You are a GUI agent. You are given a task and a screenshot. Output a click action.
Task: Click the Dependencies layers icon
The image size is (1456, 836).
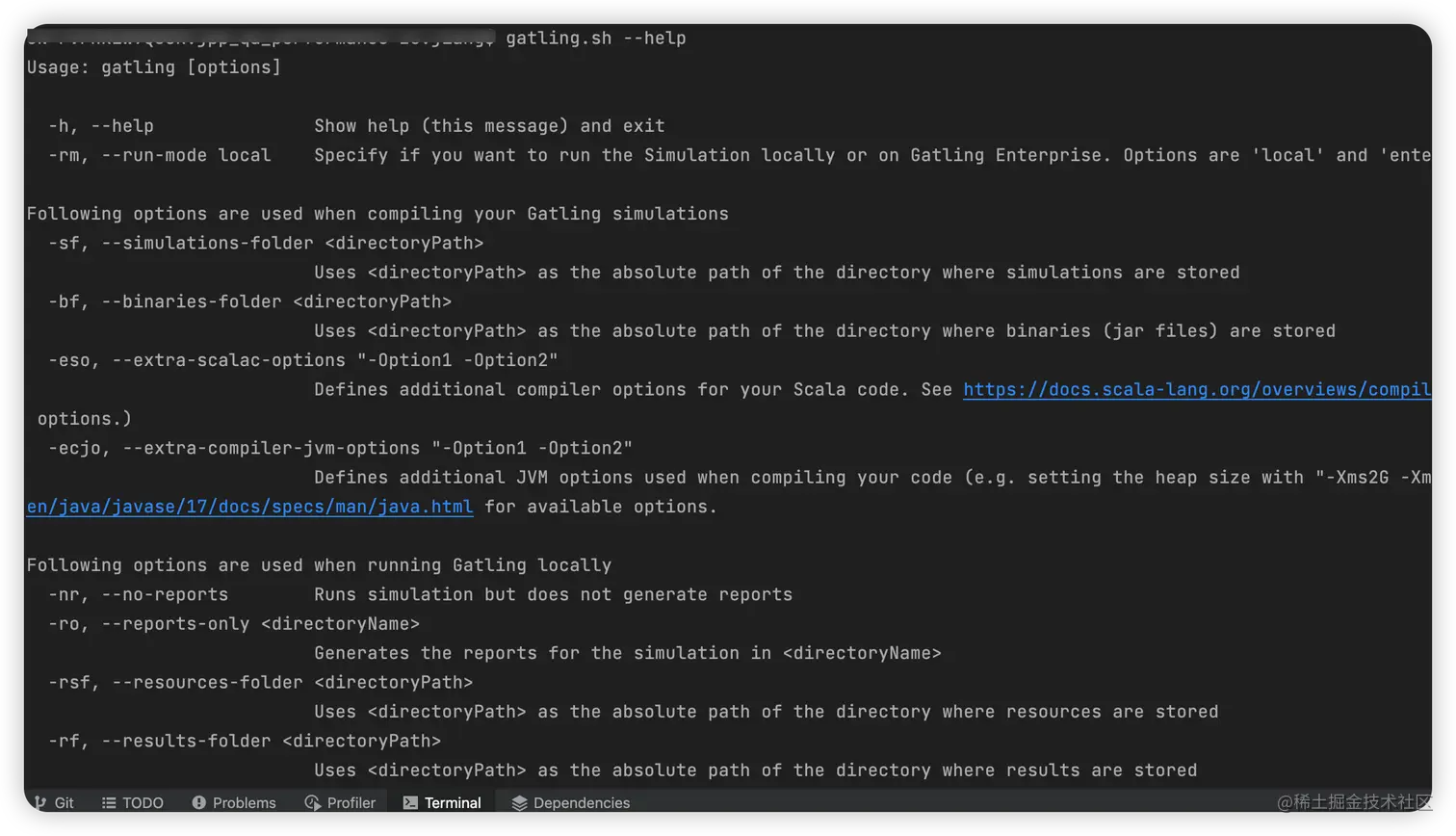coord(519,802)
